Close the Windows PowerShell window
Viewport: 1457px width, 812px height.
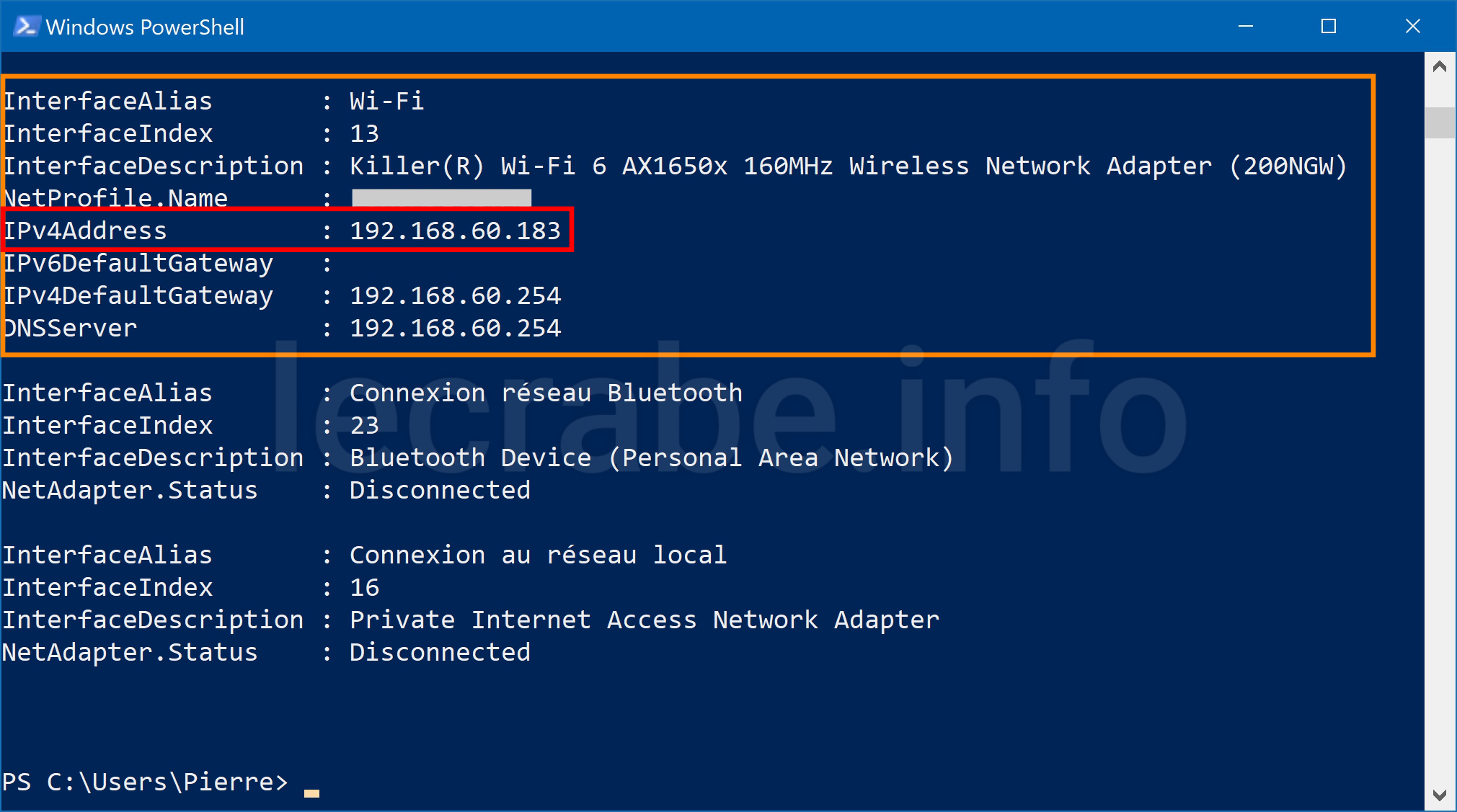coord(1413,27)
